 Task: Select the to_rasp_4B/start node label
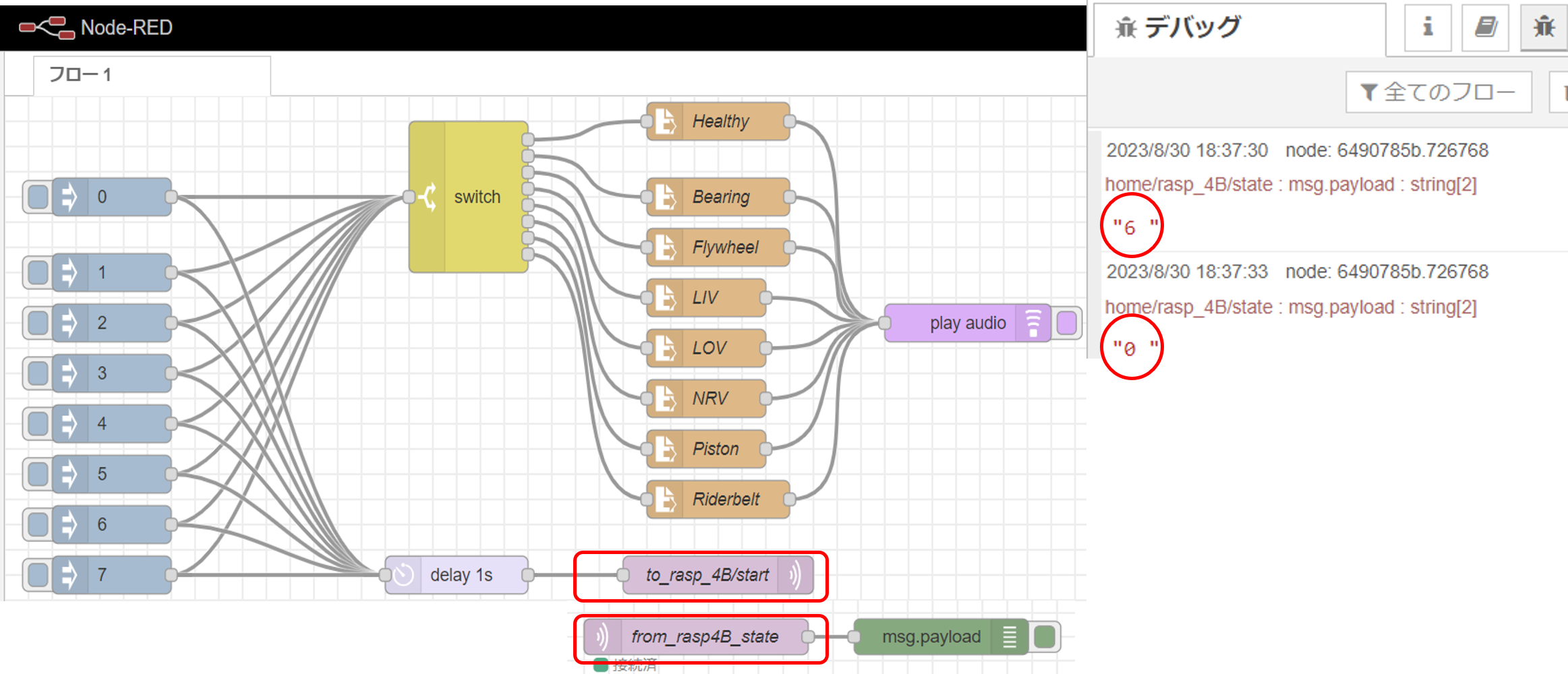[x=707, y=575]
